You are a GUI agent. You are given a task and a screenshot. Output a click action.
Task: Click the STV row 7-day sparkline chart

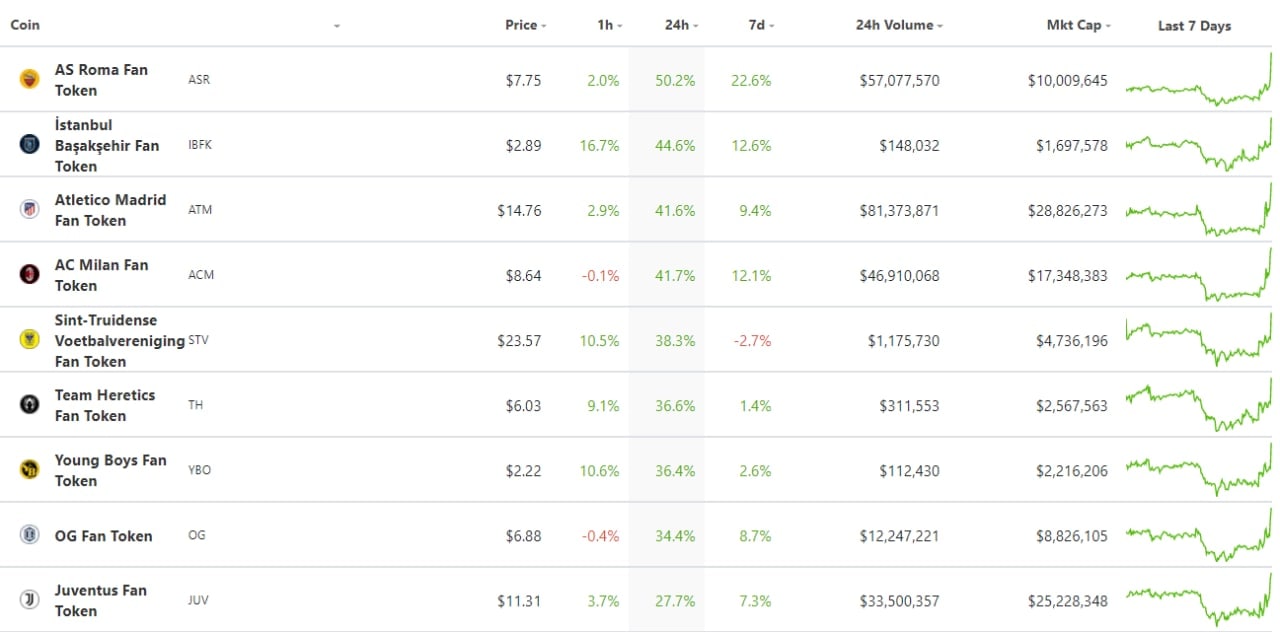(1198, 340)
